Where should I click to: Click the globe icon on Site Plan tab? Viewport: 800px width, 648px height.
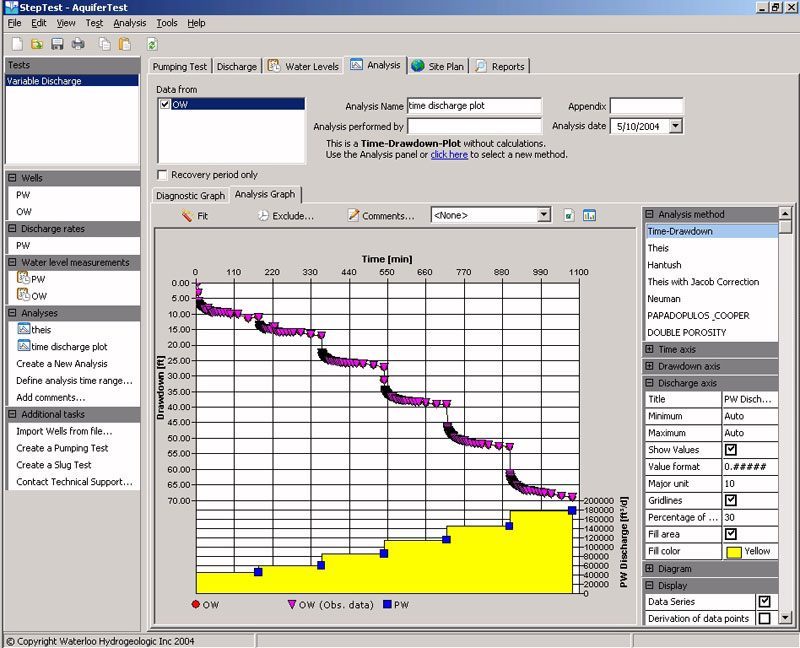click(x=418, y=65)
